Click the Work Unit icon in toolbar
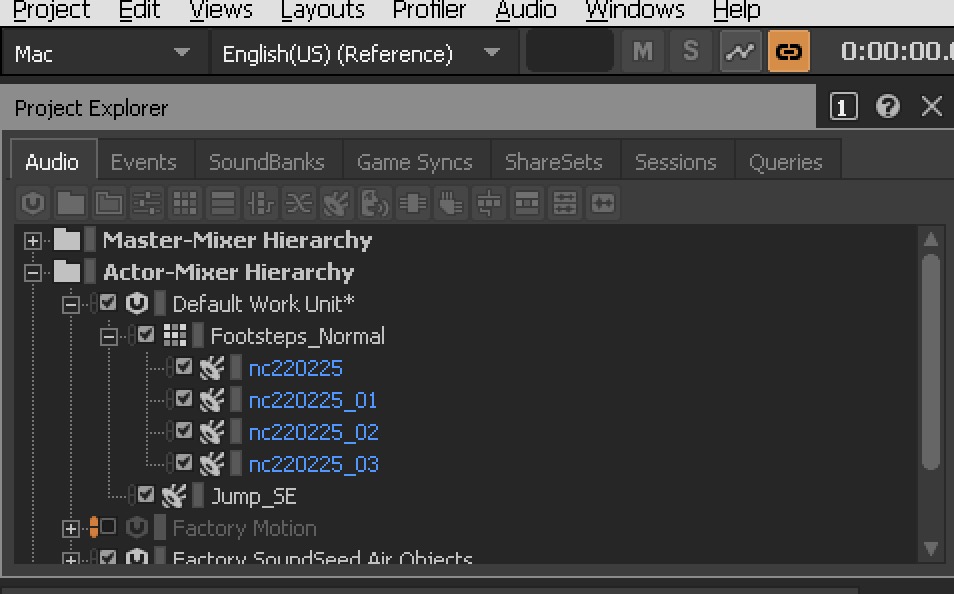Image resolution: width=954 pixels, height=594 pixels. tap(33, 203)
